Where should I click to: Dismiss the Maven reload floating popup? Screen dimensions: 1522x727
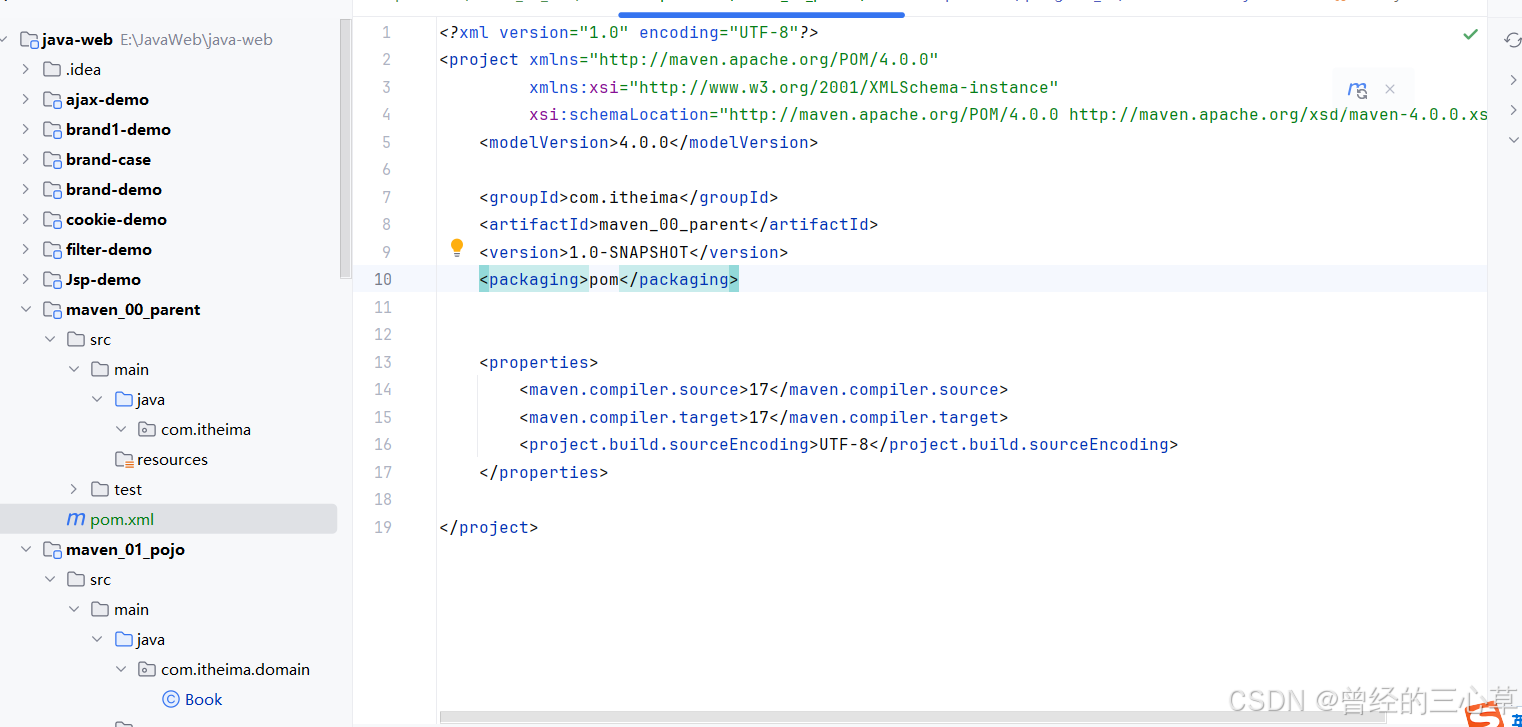[x=1390, y=89]
